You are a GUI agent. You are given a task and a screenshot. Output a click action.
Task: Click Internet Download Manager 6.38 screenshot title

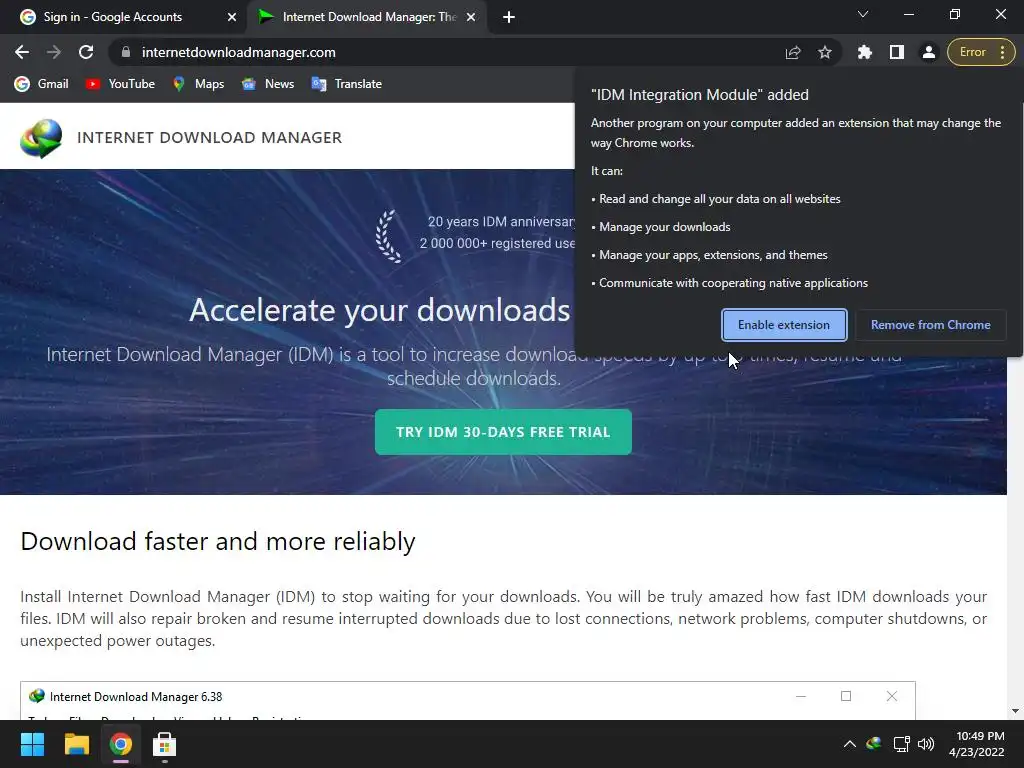(x=136, y=697)
